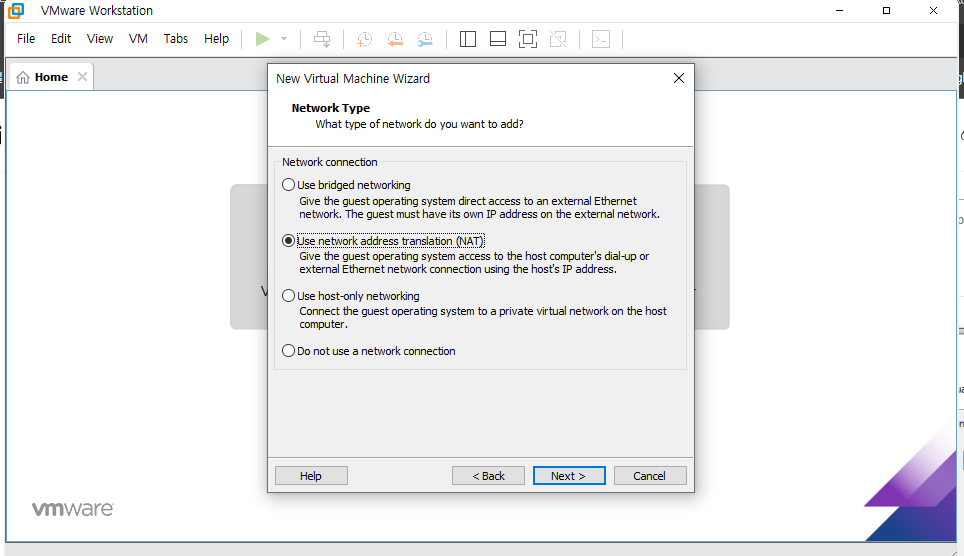Switch to the Home tab
The image size is (964, 556).
tap(51, 77)
